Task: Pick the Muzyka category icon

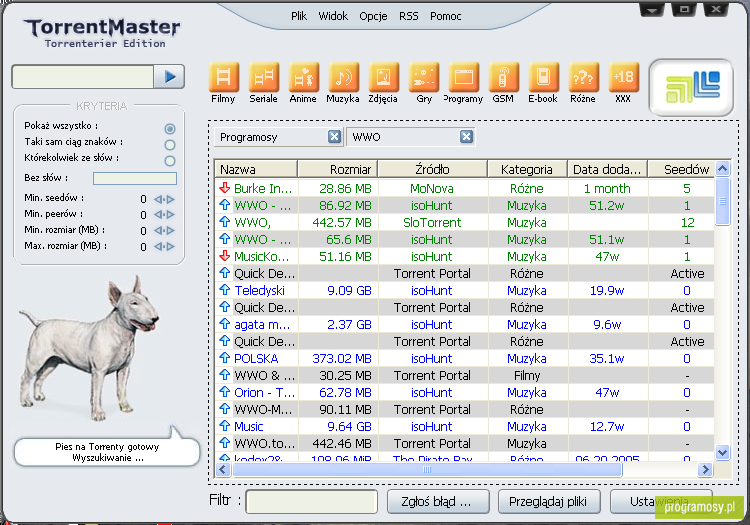Action: tap(343, 77)
